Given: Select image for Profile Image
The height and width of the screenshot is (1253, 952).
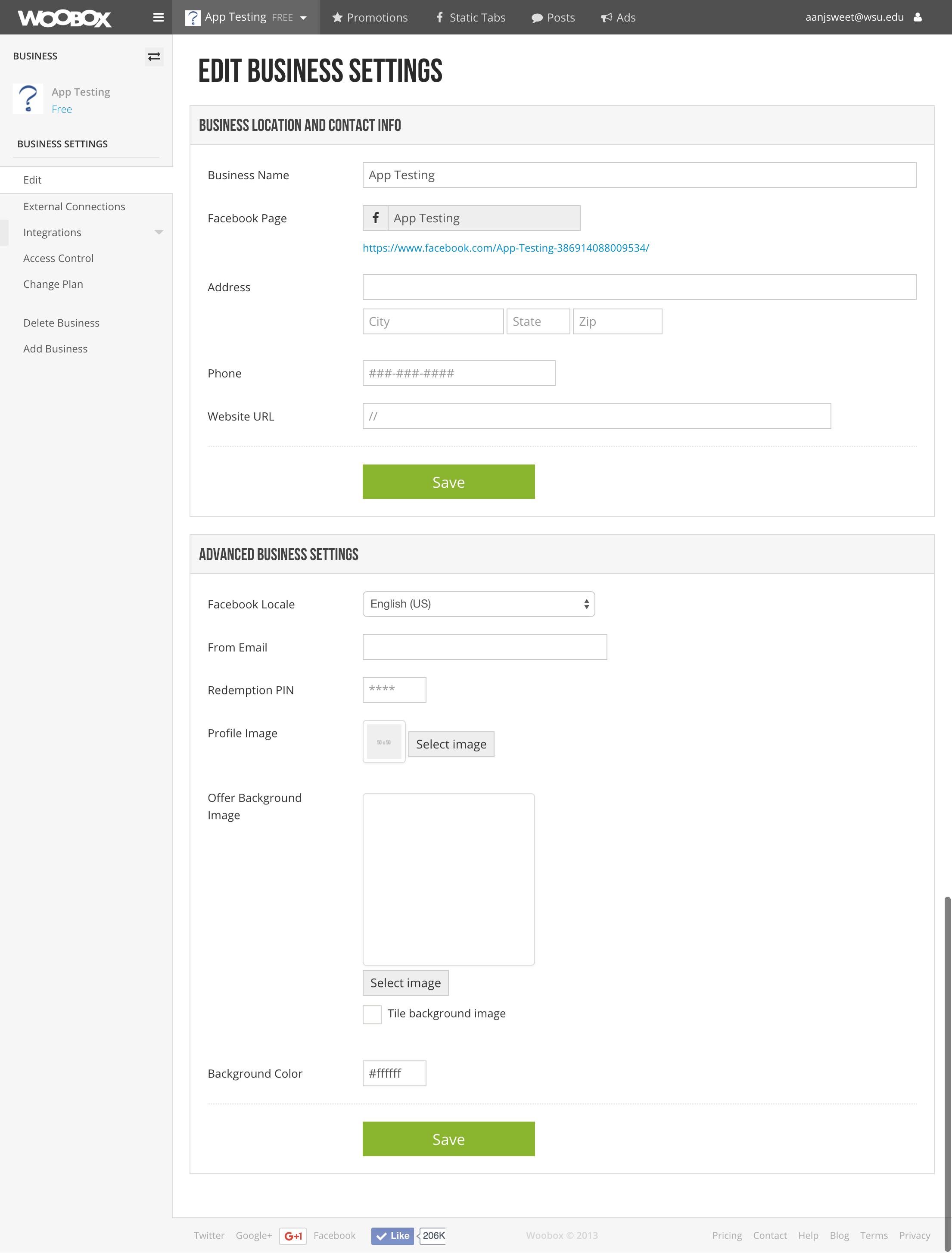Looking at the screenshot, I should click(x=451, y=744).
